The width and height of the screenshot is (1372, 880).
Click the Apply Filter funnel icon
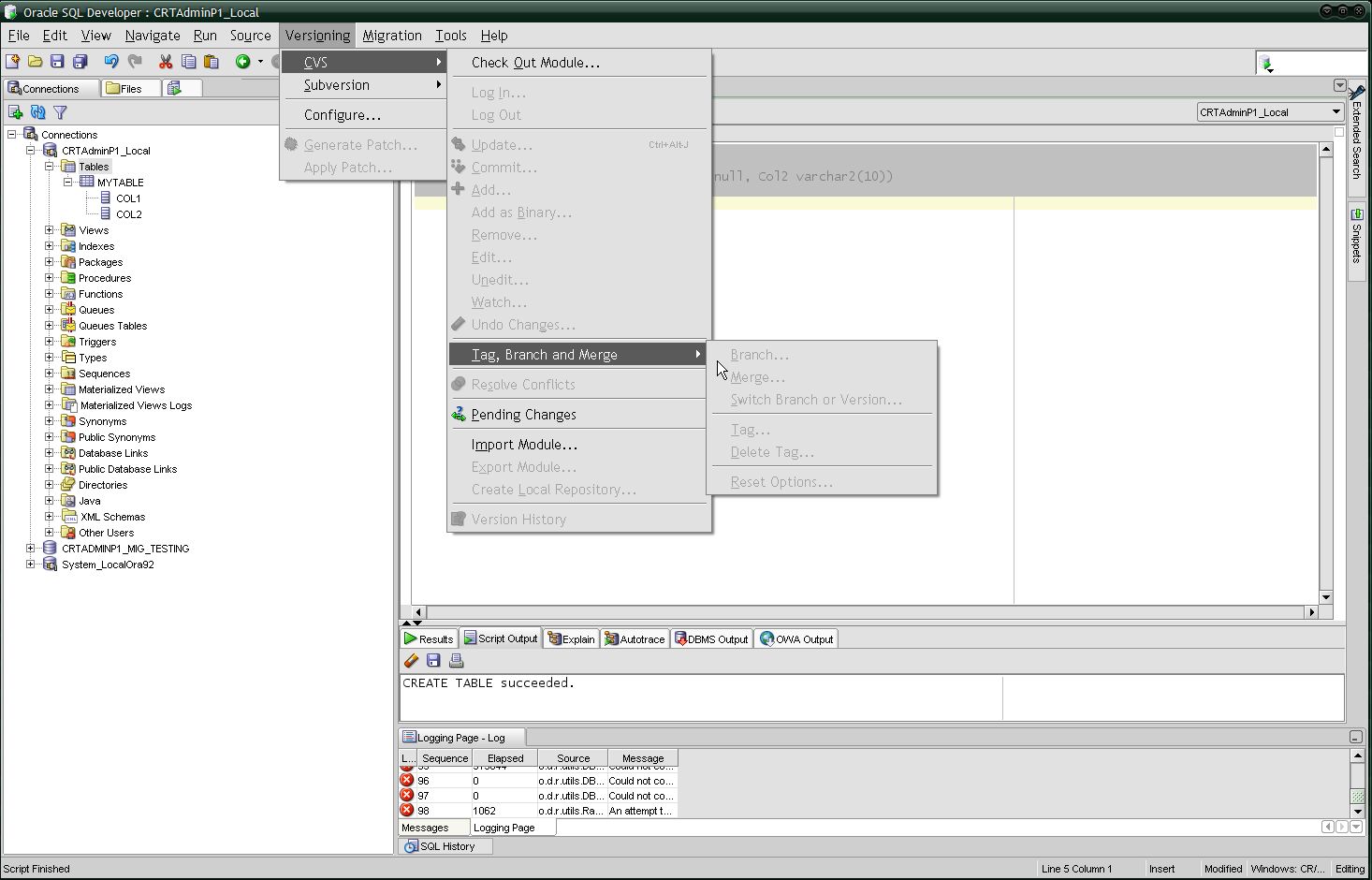[x=61, y=112]
